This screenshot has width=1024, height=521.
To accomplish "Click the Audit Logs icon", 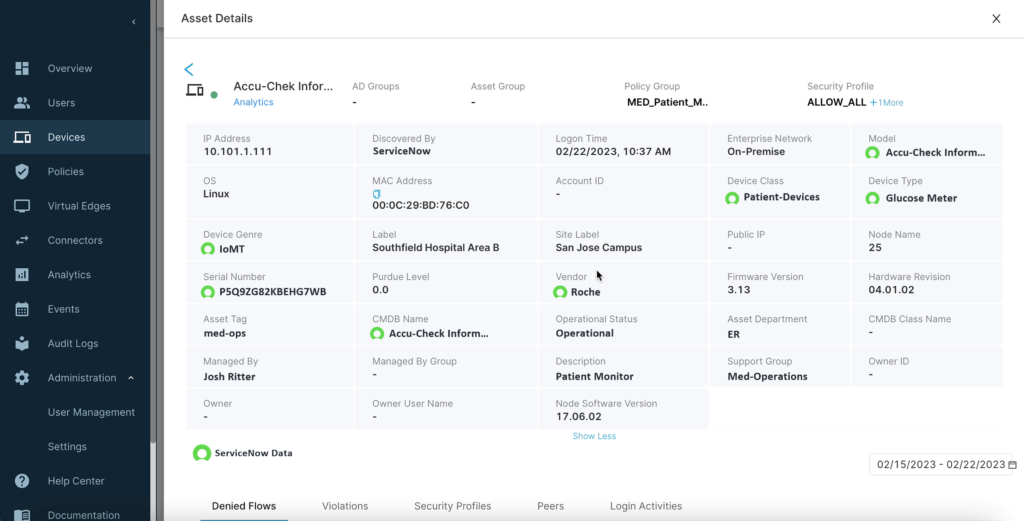I will click(x=22, y=344).
